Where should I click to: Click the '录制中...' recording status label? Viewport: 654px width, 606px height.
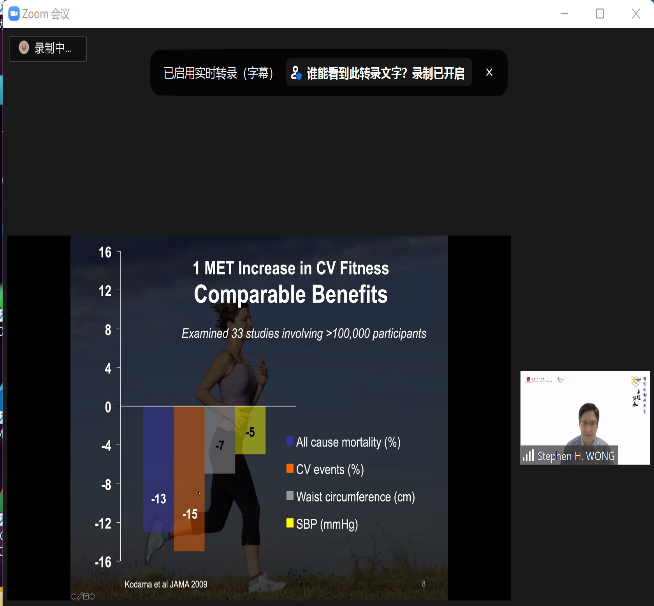(x=53, y=48)
